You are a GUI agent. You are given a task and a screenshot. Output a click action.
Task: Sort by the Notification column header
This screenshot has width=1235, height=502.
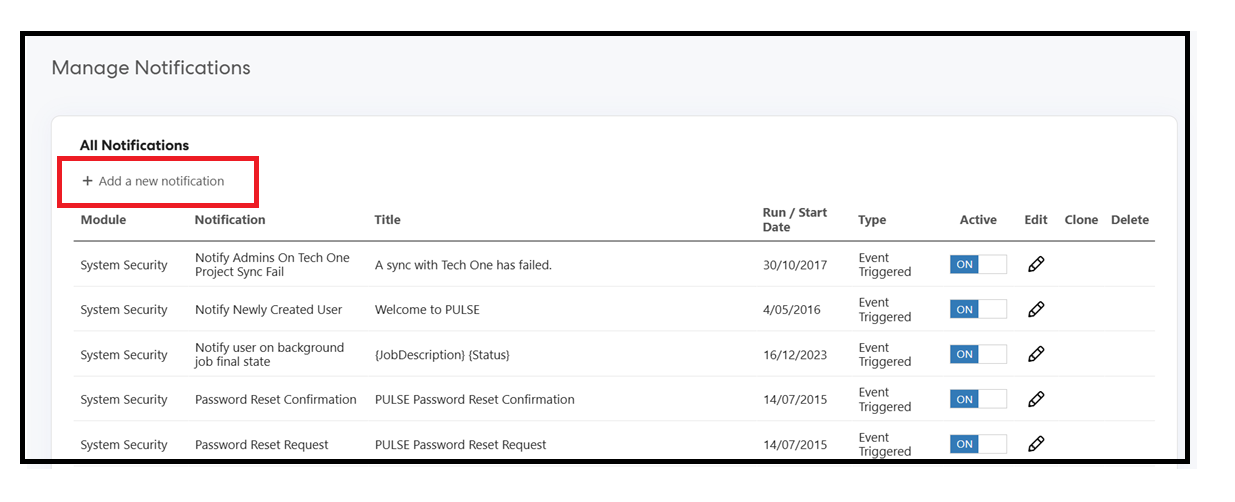tap(230, 219)
